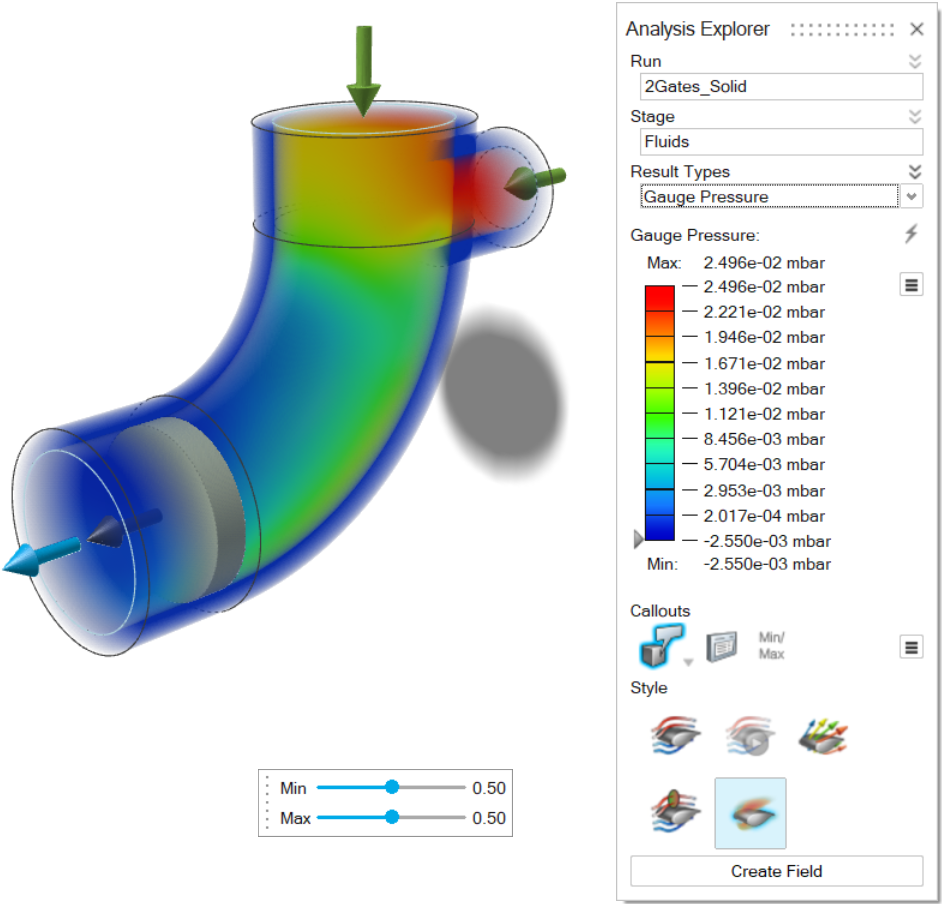Click legend label 8.456e-03 mbar

[x=764, y=440]
